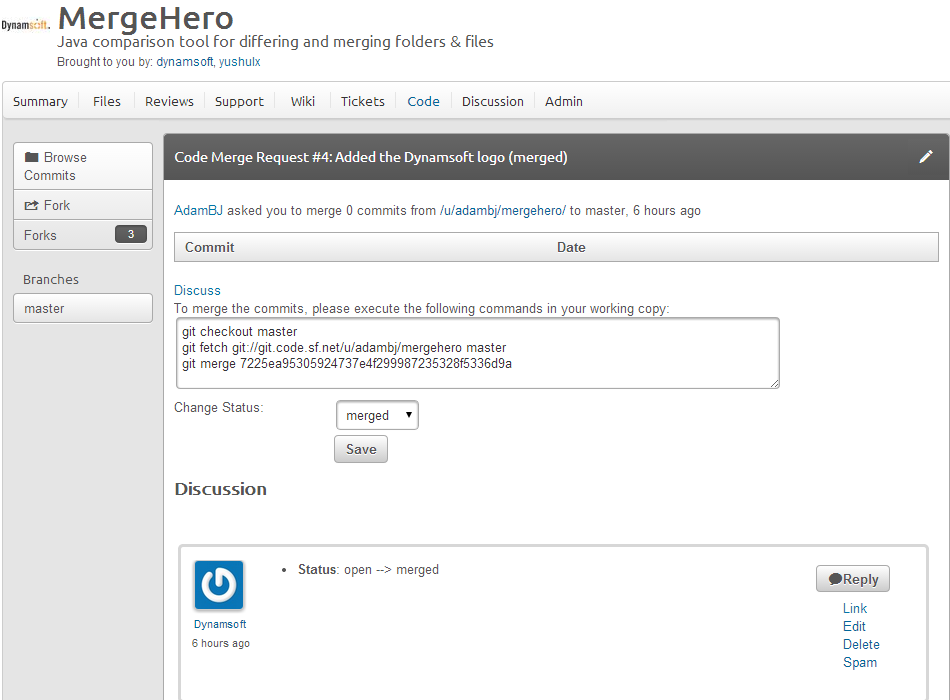Viewport: 950px width, 700px height.
Task: Select the master branch in sidebar
Action: pos(82,308)
